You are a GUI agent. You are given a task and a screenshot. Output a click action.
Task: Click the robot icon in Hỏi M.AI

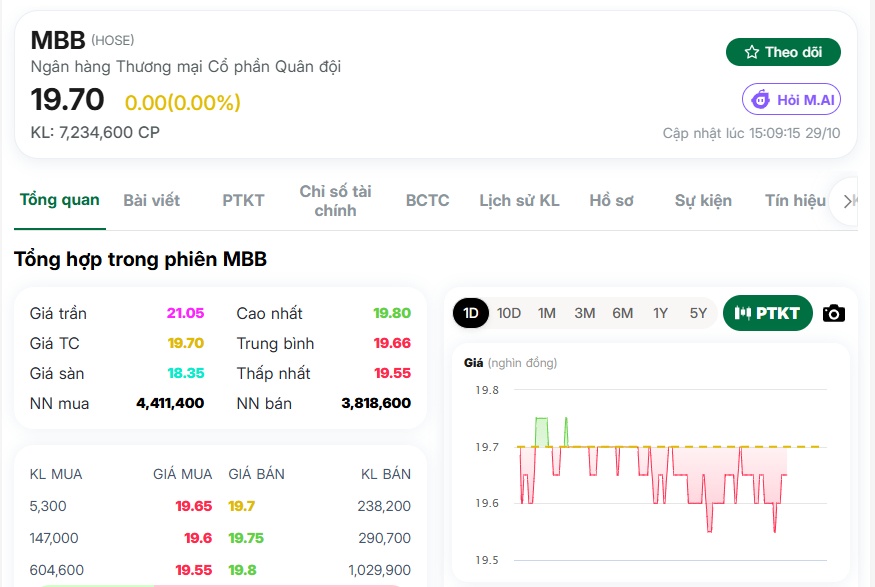click(760, 100)
